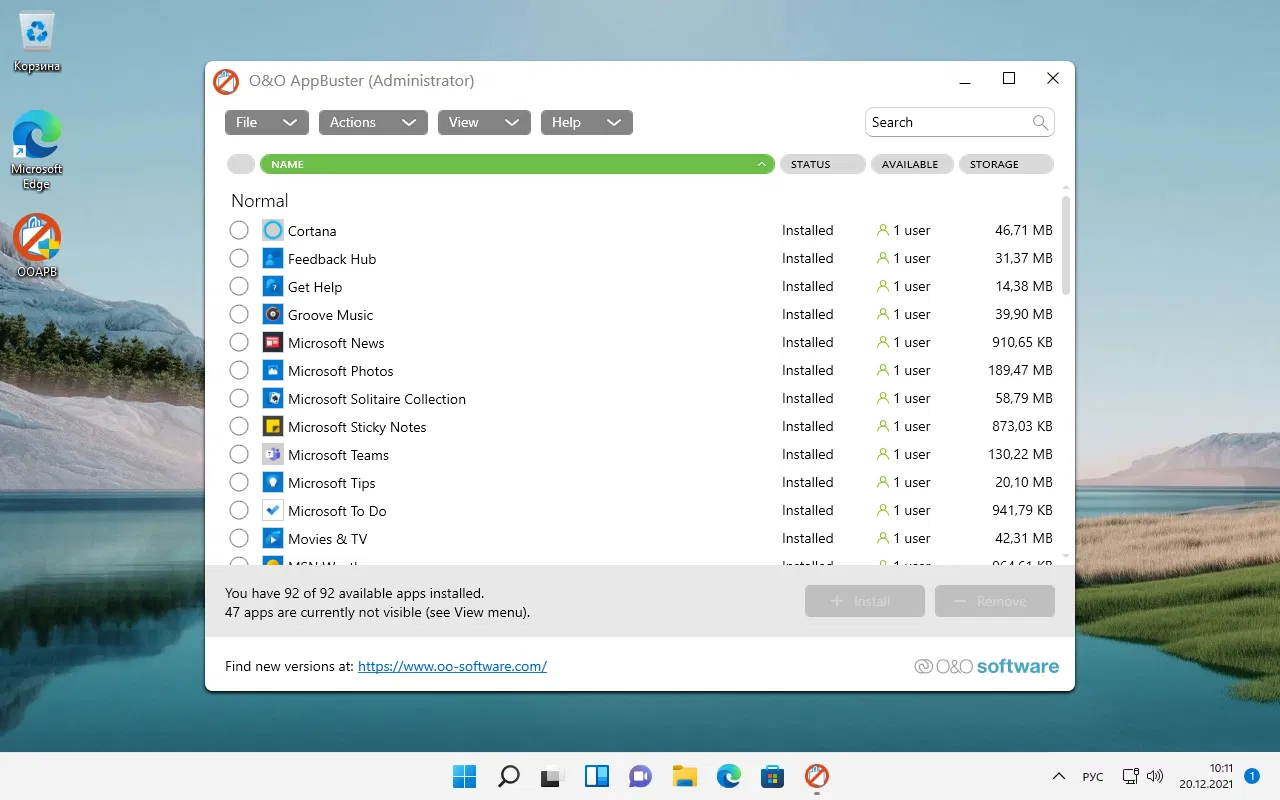Open the View dropdown menu
The height and width of the screenshot is (800, 1280).
click(483, 122)
